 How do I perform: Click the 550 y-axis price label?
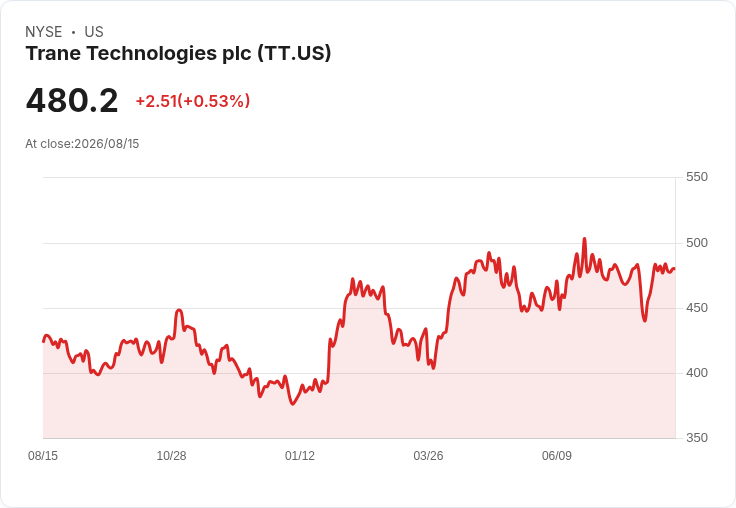[697, 177]
